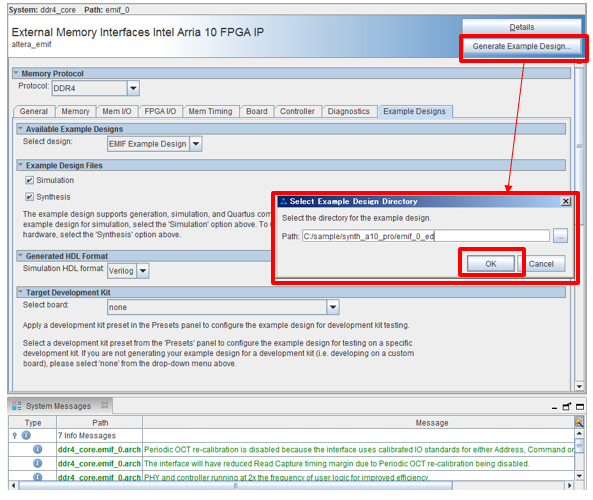The image size is (593, 500).
Task: Click info icon on reduced Read Capture row
Action: coord(37,463)
